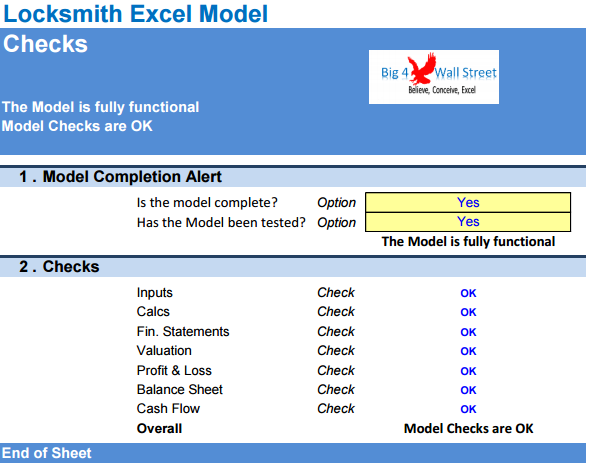
Task: Open the 'Has the Model been tested?' Yes dropdown
Action: pyautogui.click(x=468, y=222)
